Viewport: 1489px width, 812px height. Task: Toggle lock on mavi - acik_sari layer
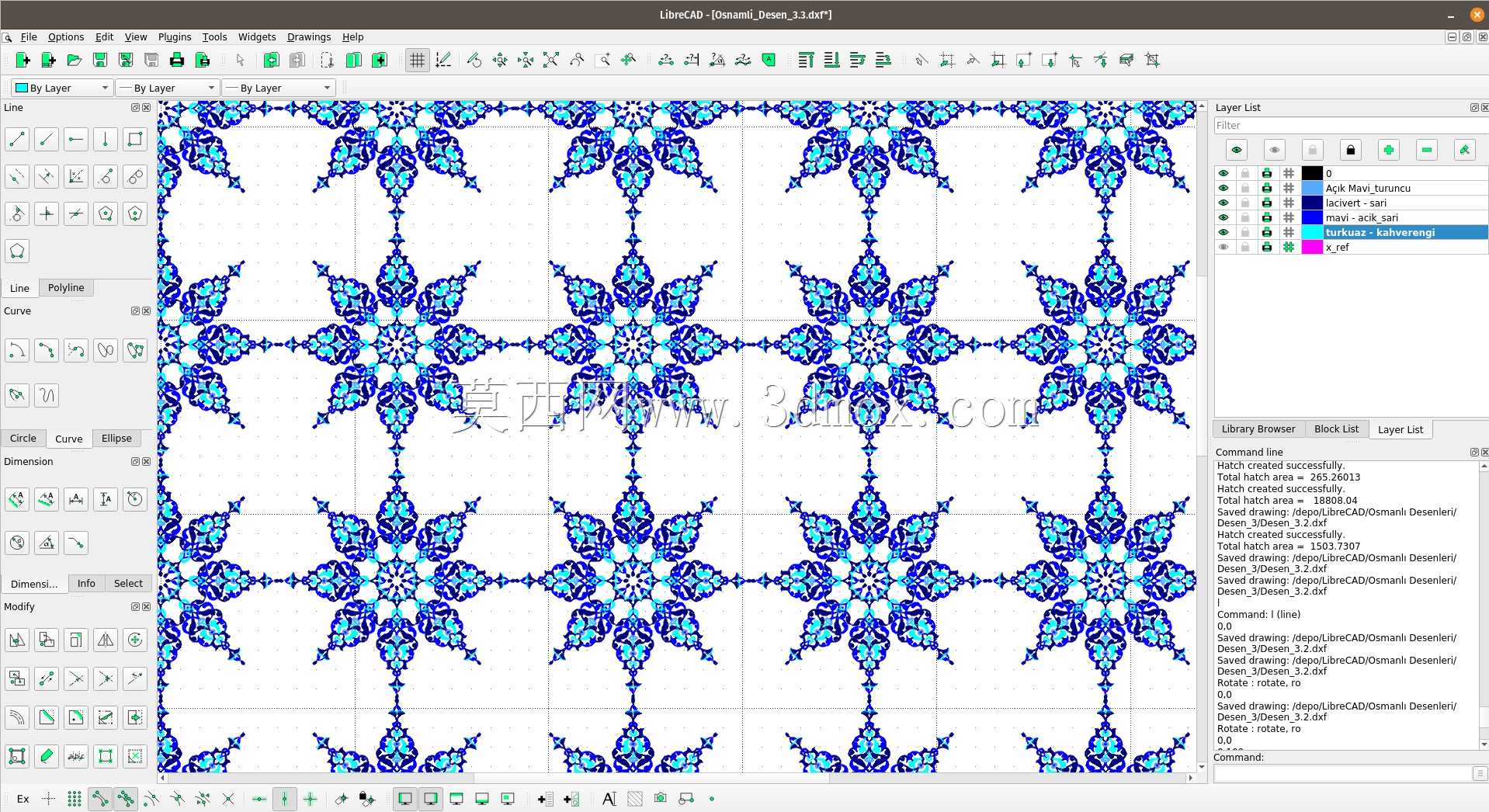(1245, 217)
